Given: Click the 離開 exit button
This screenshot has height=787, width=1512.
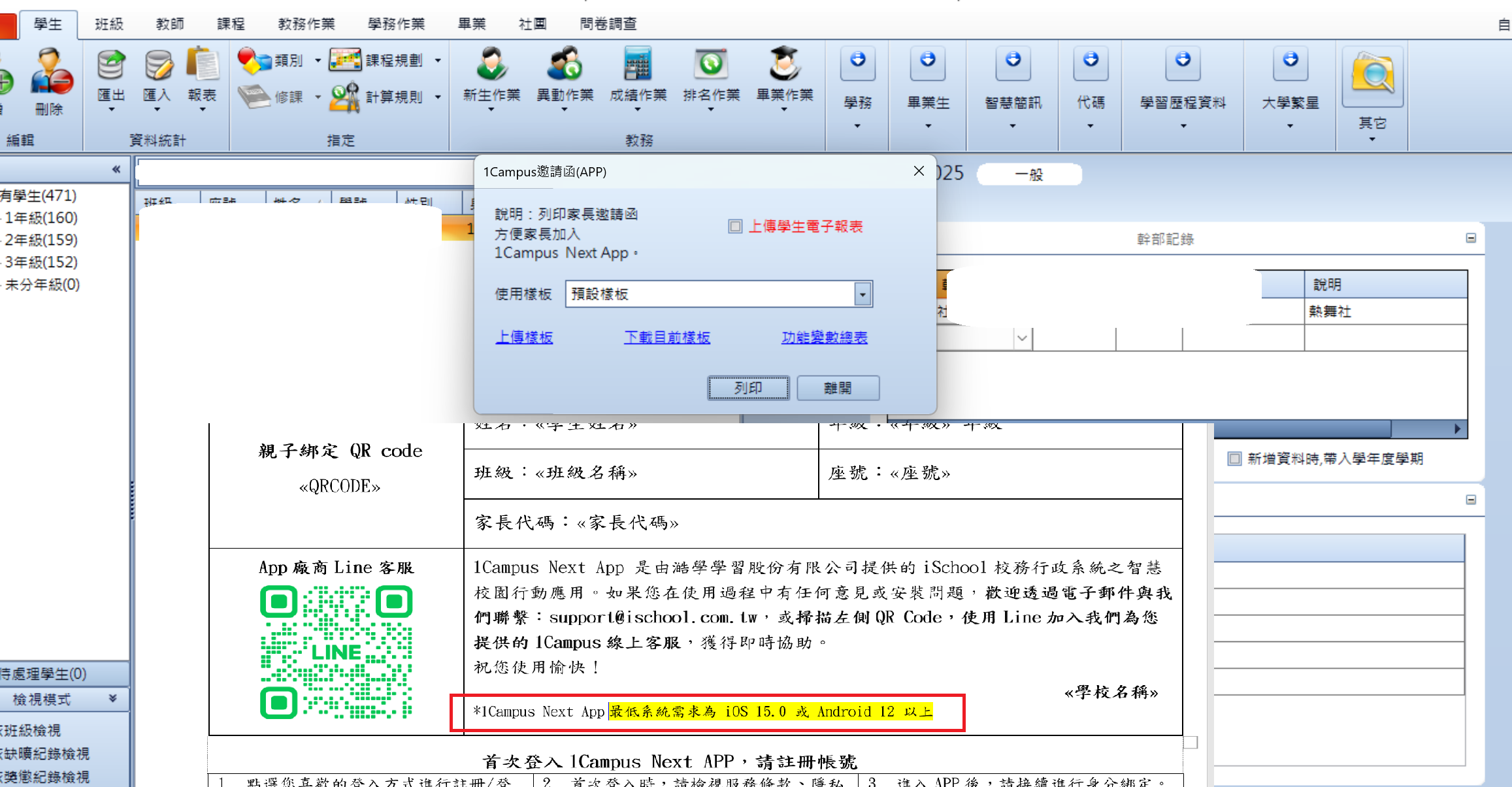Looking at the screenshot, I should 838,388.
